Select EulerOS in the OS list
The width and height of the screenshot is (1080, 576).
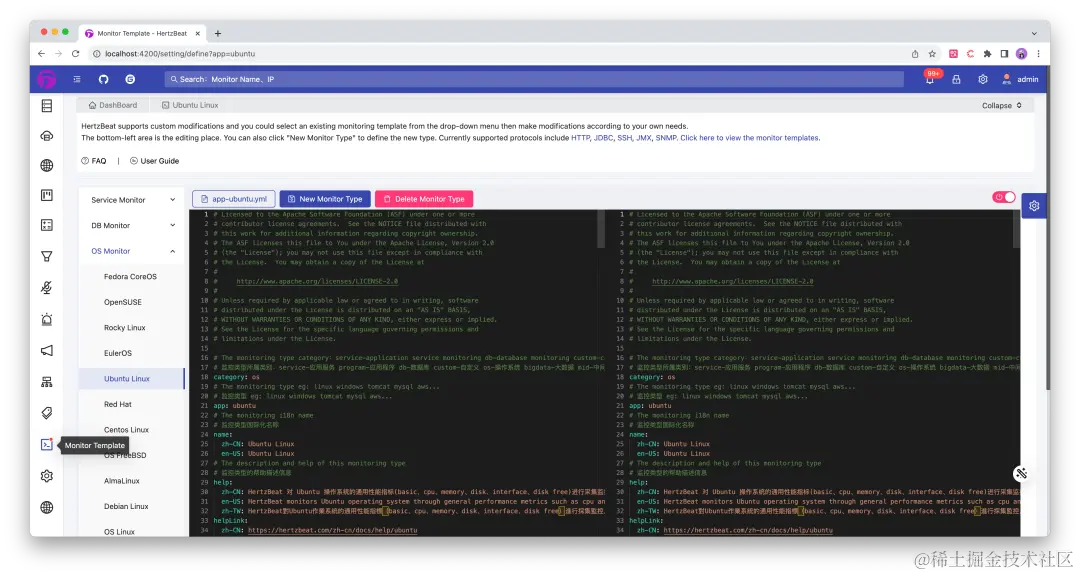coord(118,353)
